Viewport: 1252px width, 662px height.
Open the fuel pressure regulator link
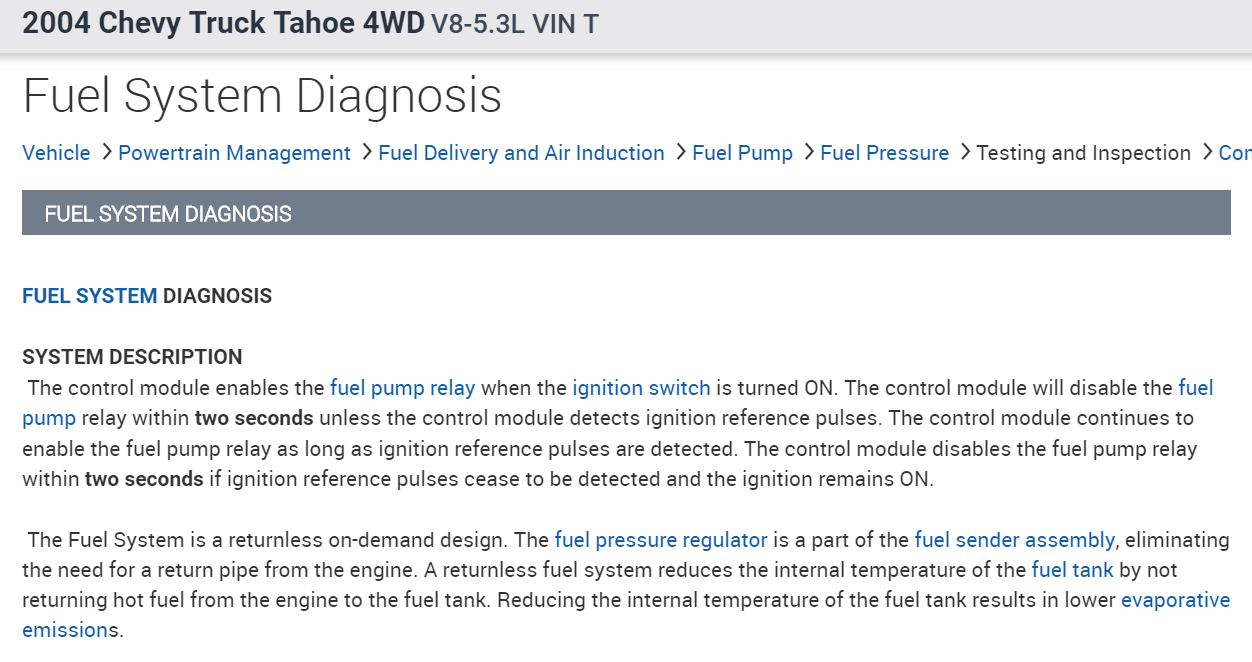[x=660, y=540]
